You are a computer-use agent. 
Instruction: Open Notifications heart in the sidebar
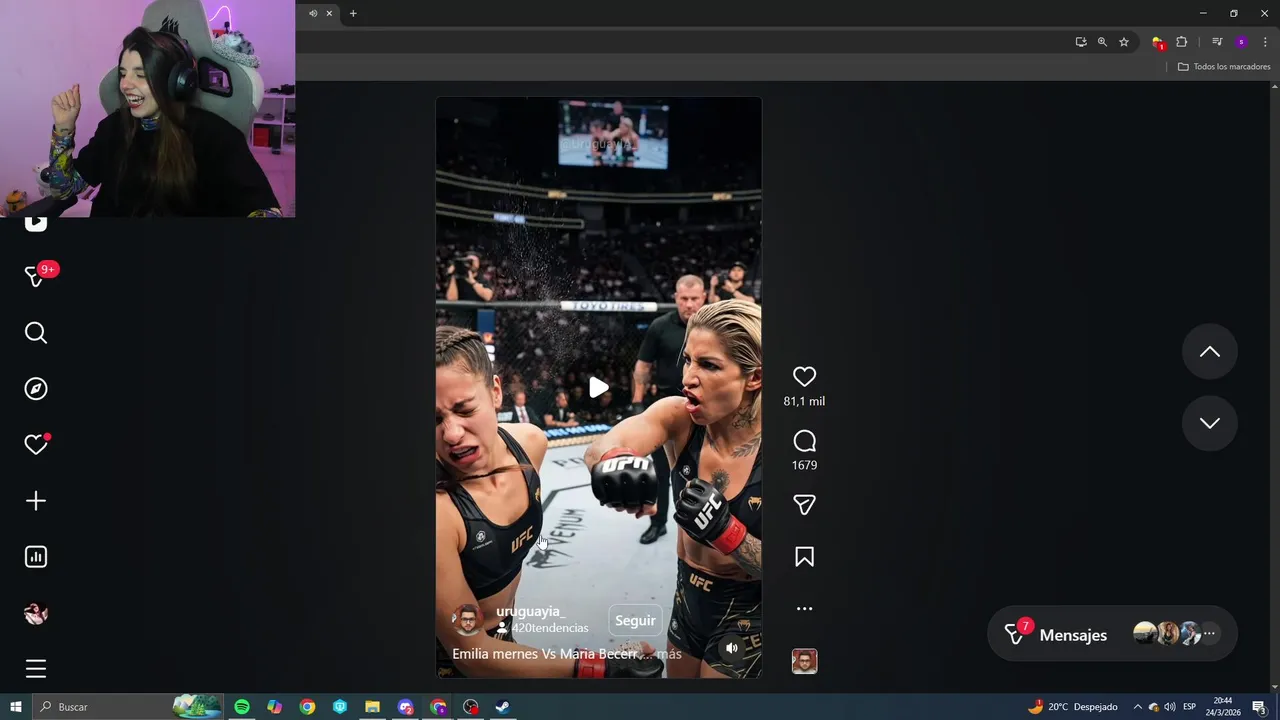pos(36,445)
